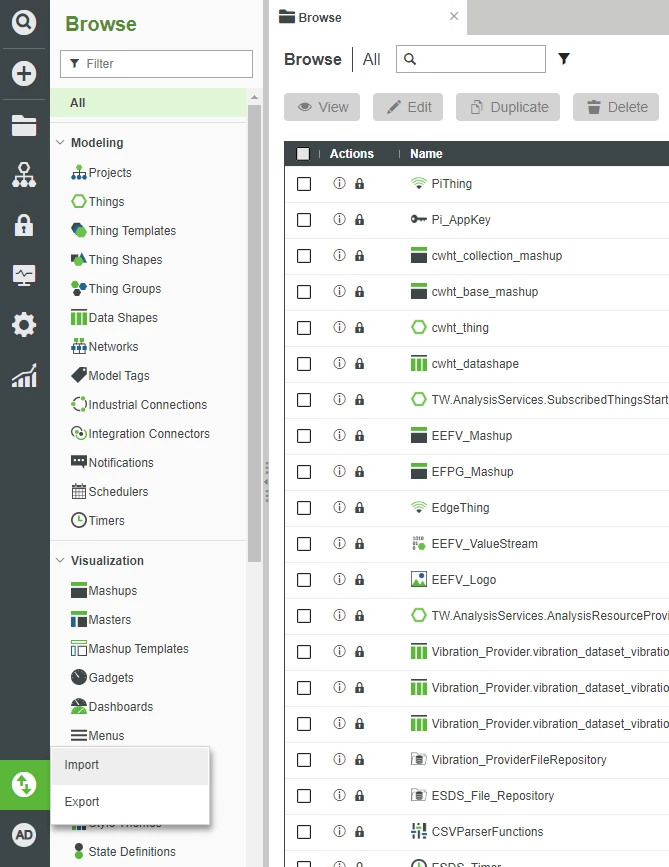Check the Pi_AppKey row checkbox

pos(304,220)
